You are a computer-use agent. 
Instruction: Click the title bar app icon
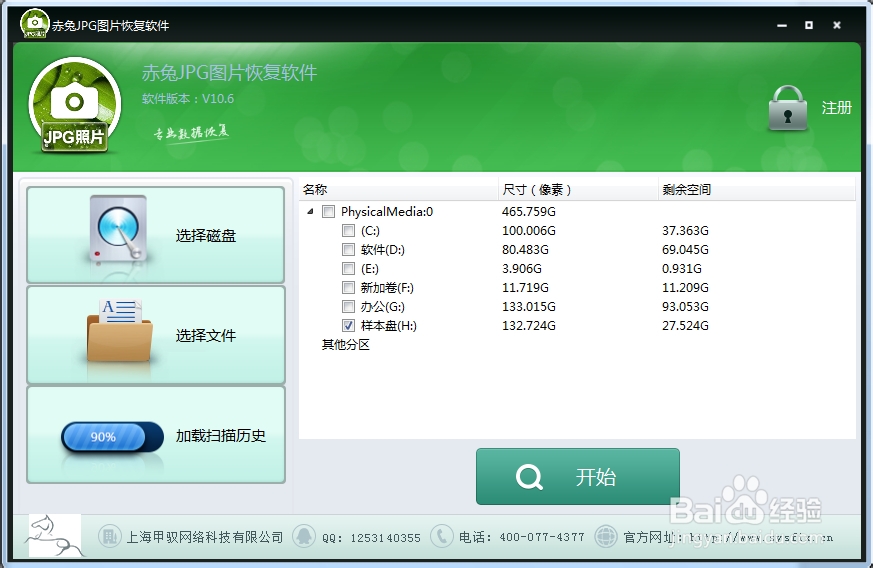coord(35,23)
